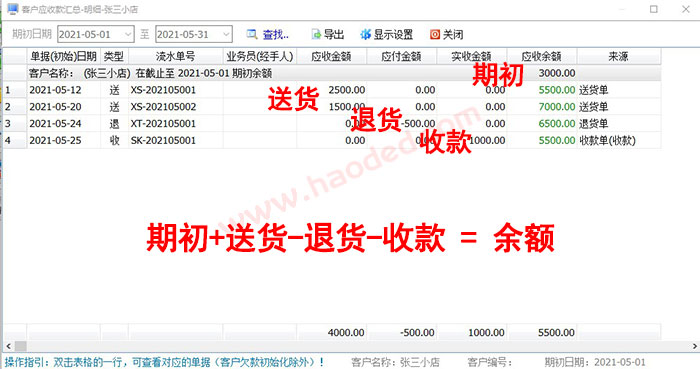Click total 1000.00 in footer
Viewport: 700px width, 369px height.
pos(486,332)
